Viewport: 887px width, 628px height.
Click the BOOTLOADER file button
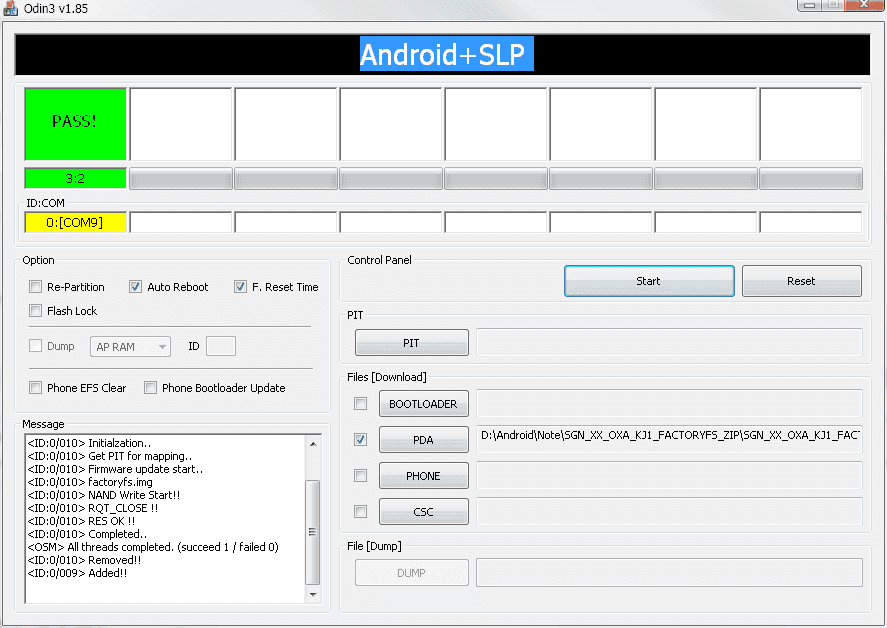click(424, 404)
